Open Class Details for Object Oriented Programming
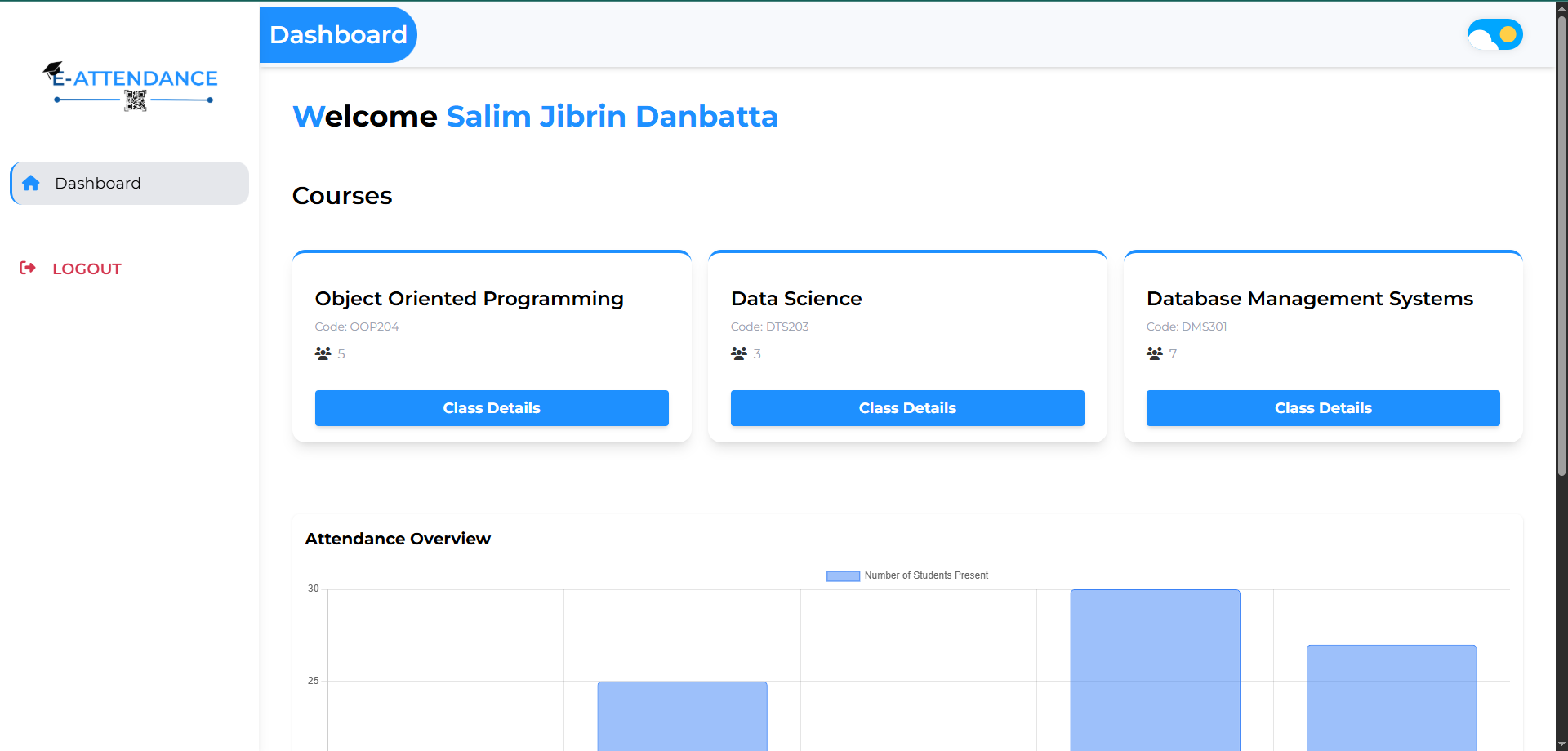 [x=492, y=408]
